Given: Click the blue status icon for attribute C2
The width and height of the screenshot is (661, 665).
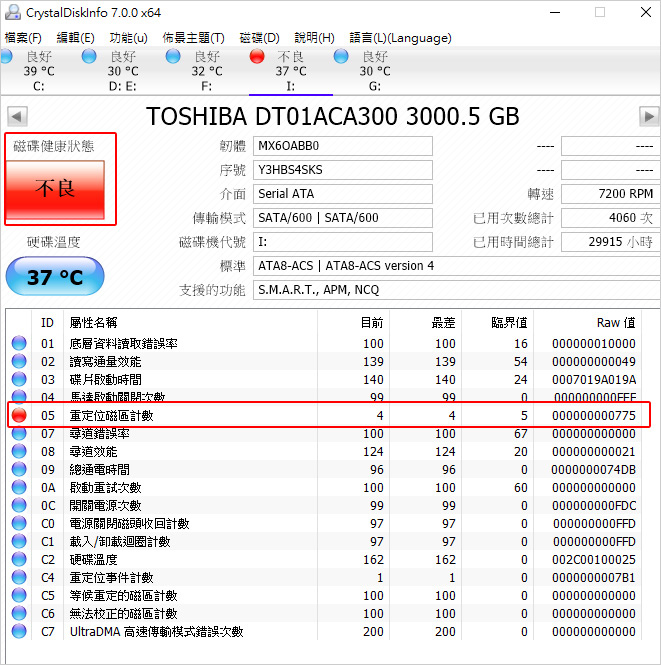Looking at the screenshot, I should [x=19, y=559].
